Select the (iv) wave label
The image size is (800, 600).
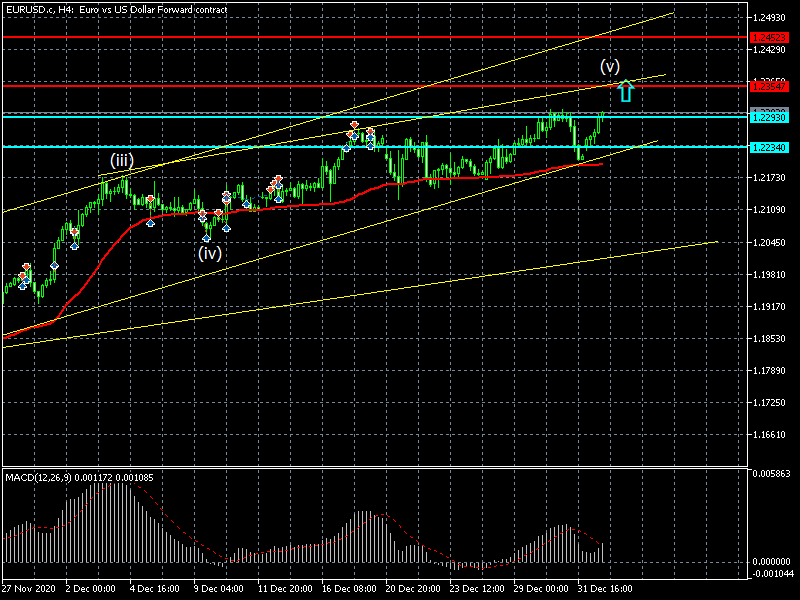[x=208, y=253]
